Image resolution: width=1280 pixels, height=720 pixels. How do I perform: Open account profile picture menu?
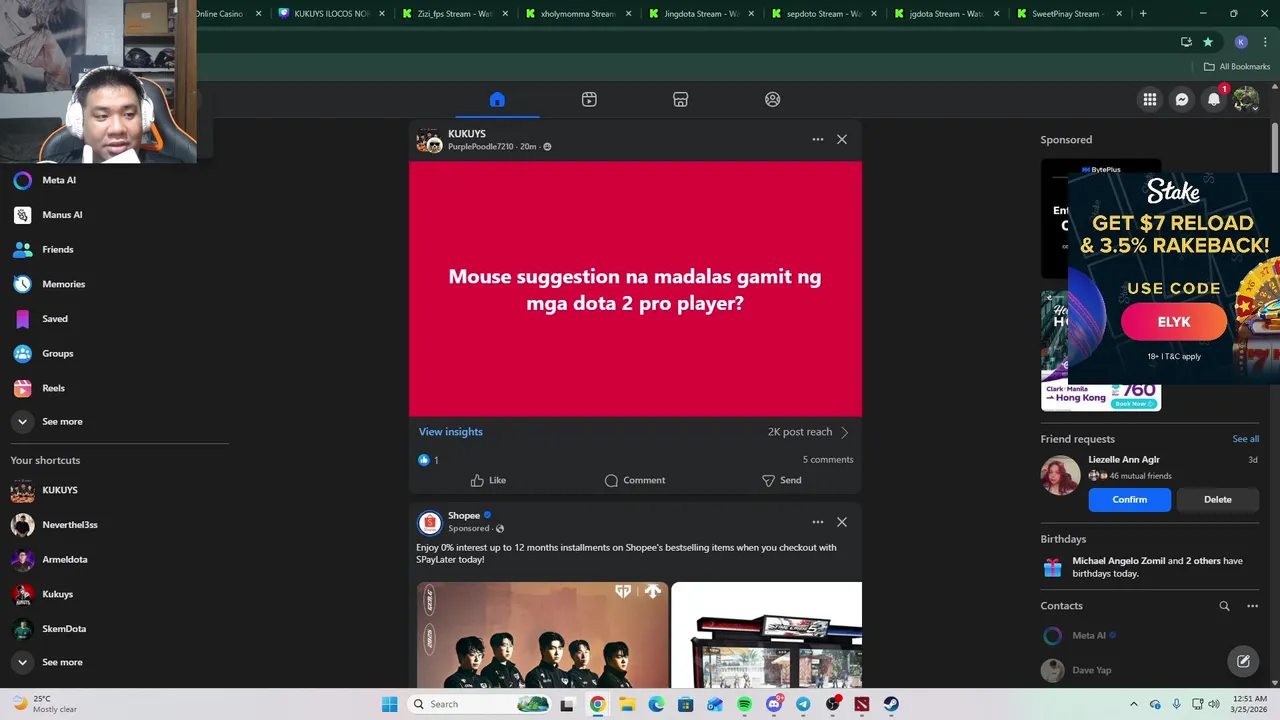1246,99
